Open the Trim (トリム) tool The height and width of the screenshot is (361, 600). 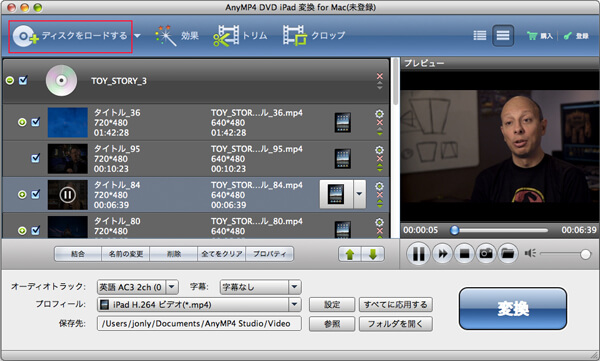pyautogui.click(x=240, y=36)
